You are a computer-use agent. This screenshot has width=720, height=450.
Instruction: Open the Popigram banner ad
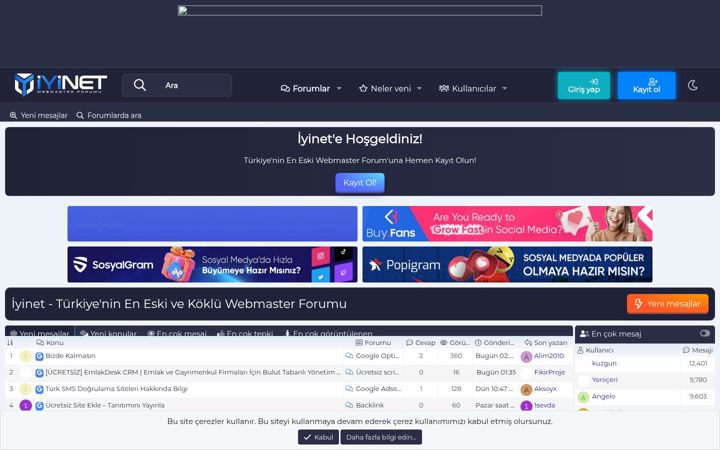[x=507, y=264]
